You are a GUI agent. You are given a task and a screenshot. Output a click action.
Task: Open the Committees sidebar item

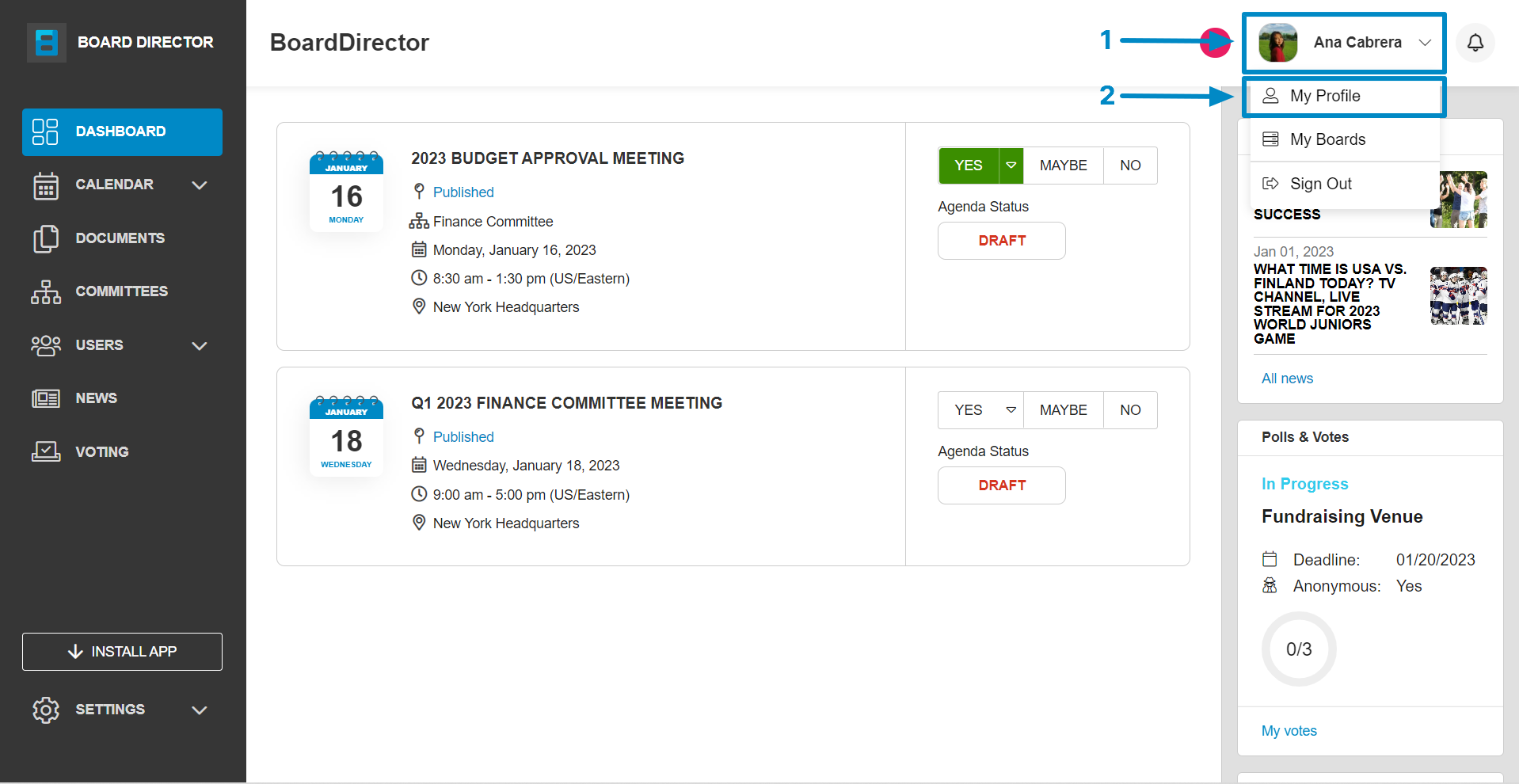point(122,291)
